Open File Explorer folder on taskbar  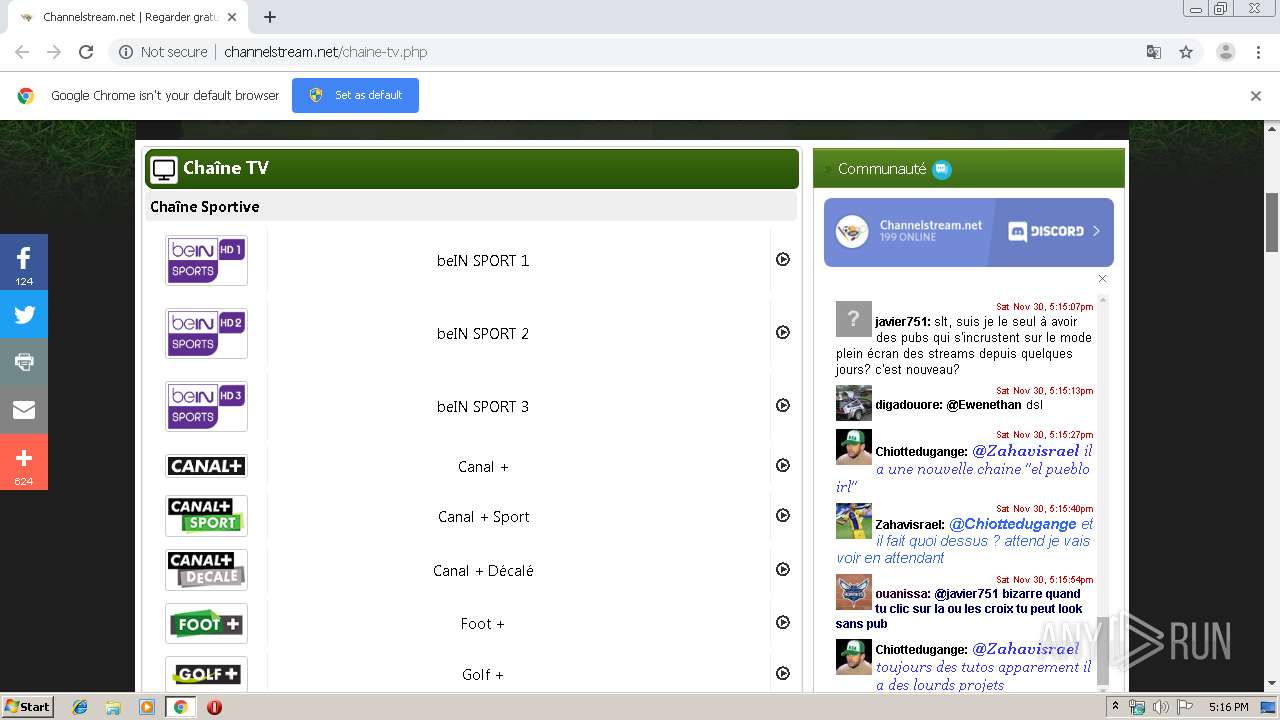click(113, 707)
